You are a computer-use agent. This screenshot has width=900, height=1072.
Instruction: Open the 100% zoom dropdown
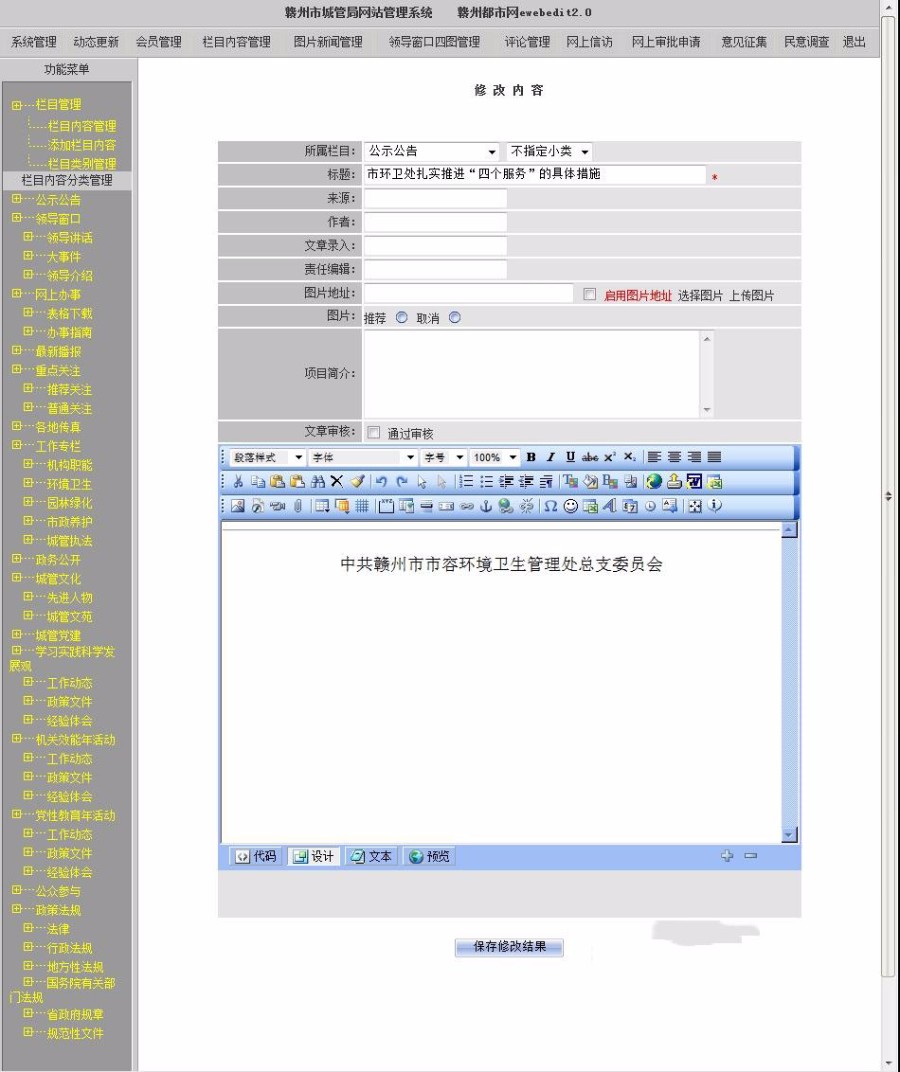click(x=494, y=457)
